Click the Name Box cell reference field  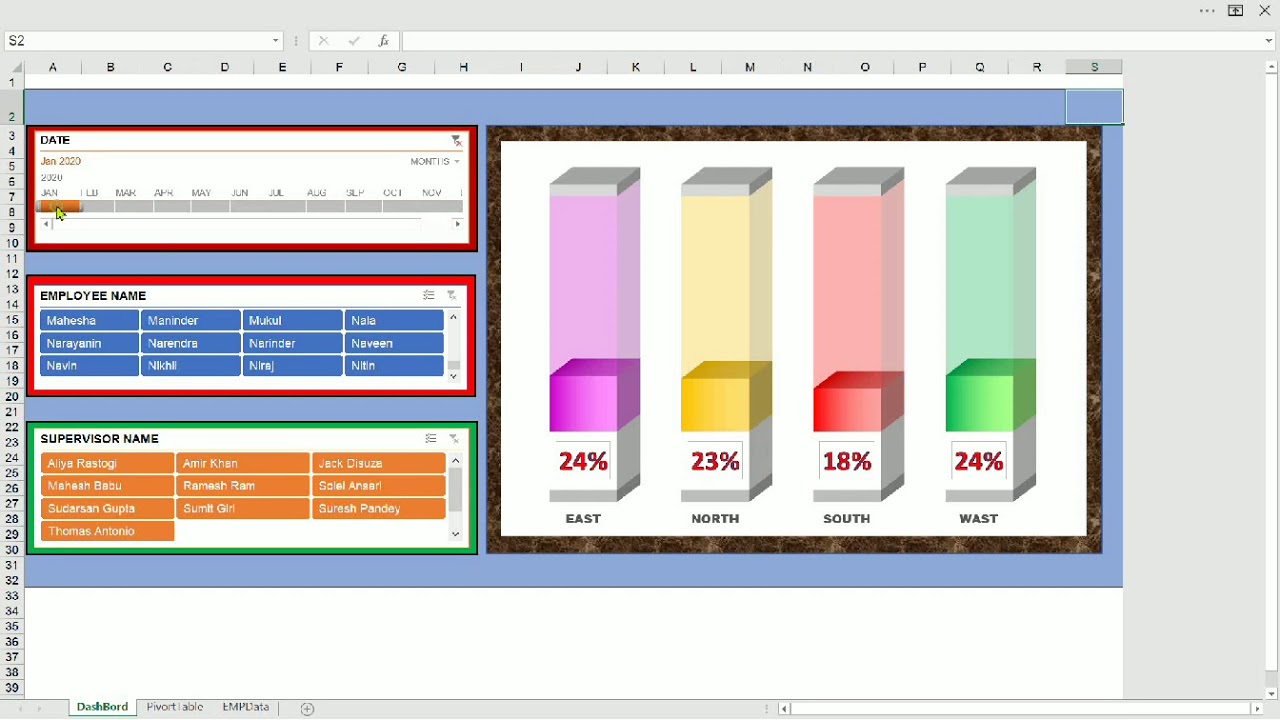pos(137,41)
